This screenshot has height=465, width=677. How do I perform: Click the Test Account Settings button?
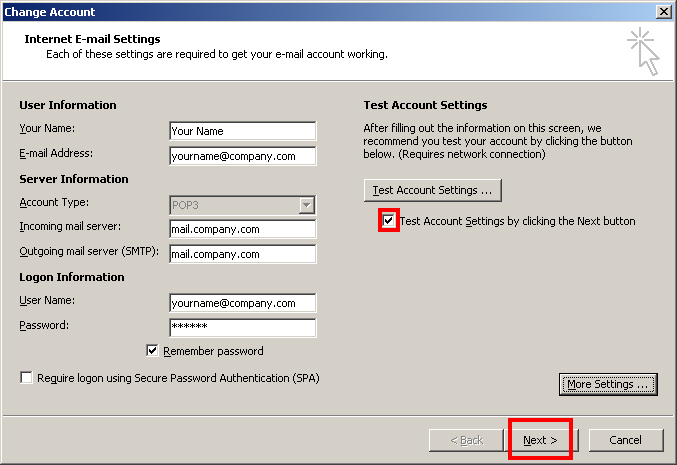433,190
